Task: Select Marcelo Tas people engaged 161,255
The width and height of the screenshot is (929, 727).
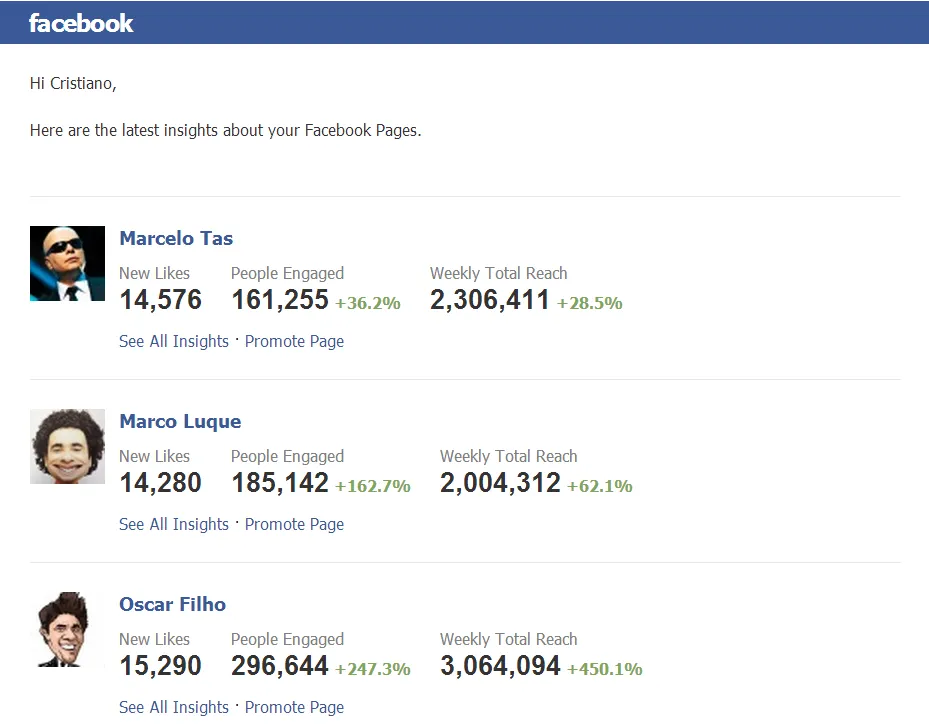Action: (x=280, y=300)
